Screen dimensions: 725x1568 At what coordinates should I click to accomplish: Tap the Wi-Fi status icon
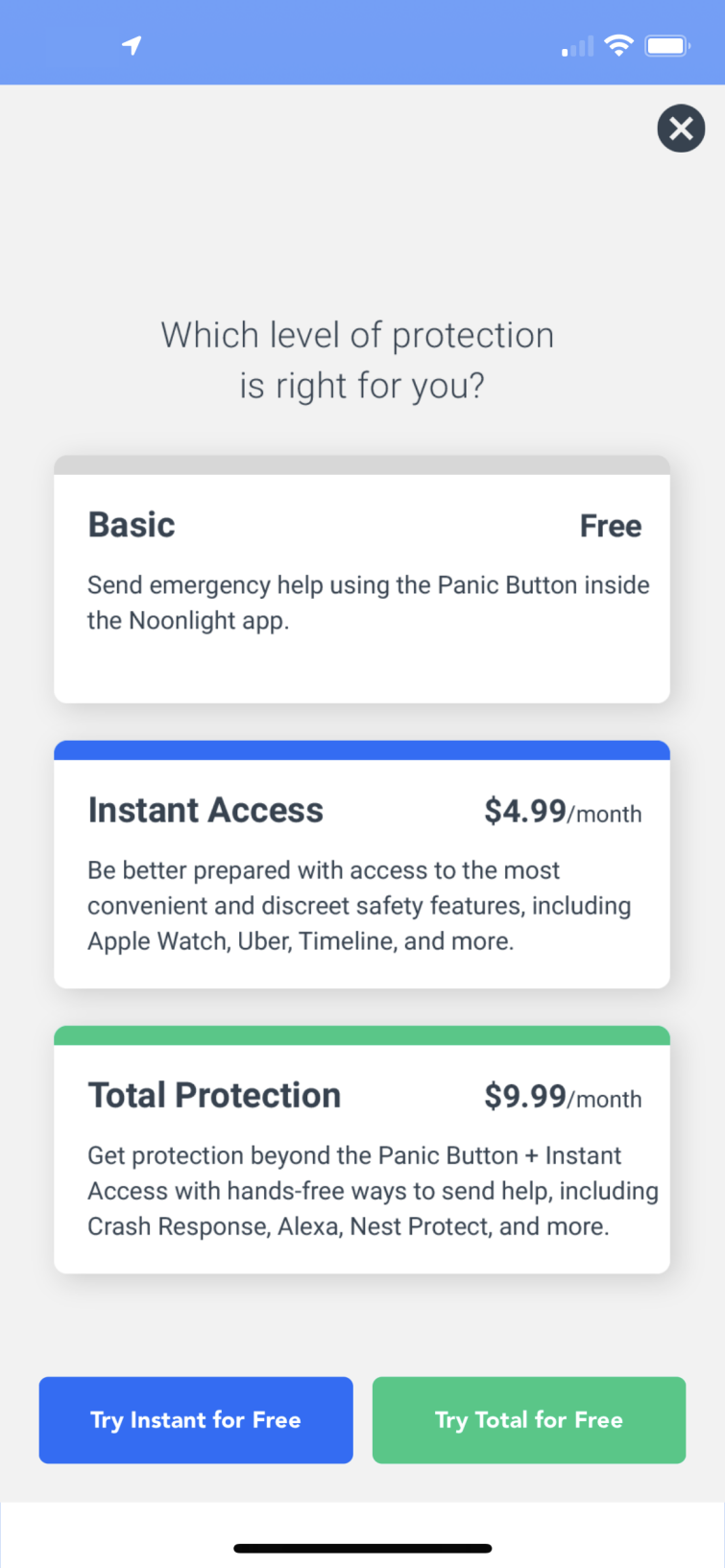pyautogui.click(x=619, y=45)
